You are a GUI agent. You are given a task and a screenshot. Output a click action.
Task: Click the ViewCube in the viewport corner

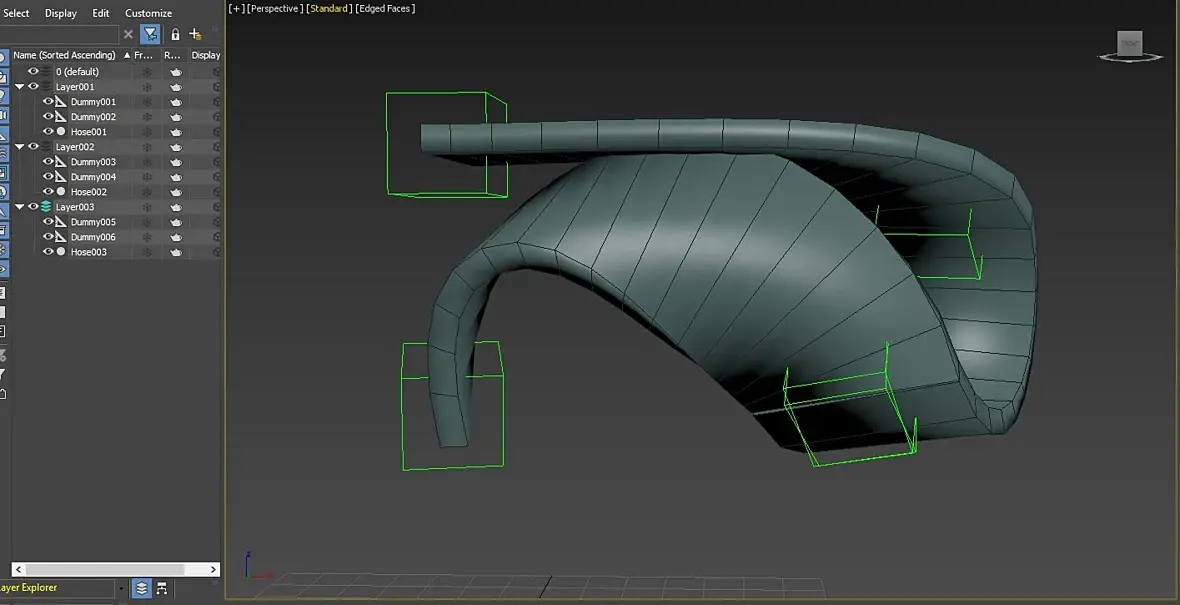1130,45
